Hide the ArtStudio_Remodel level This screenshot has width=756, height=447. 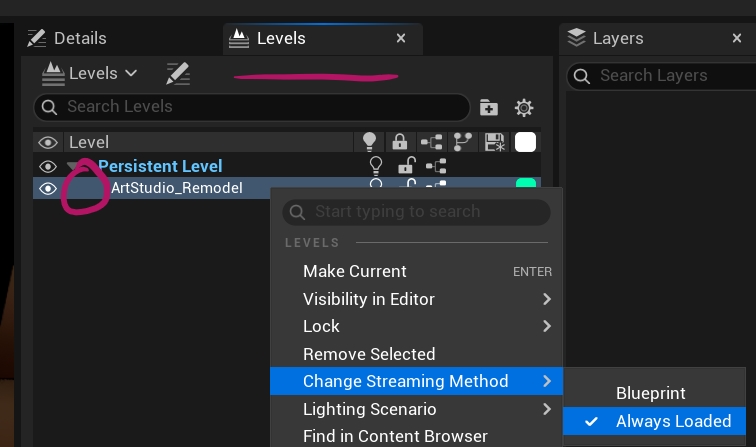(47, 188)
